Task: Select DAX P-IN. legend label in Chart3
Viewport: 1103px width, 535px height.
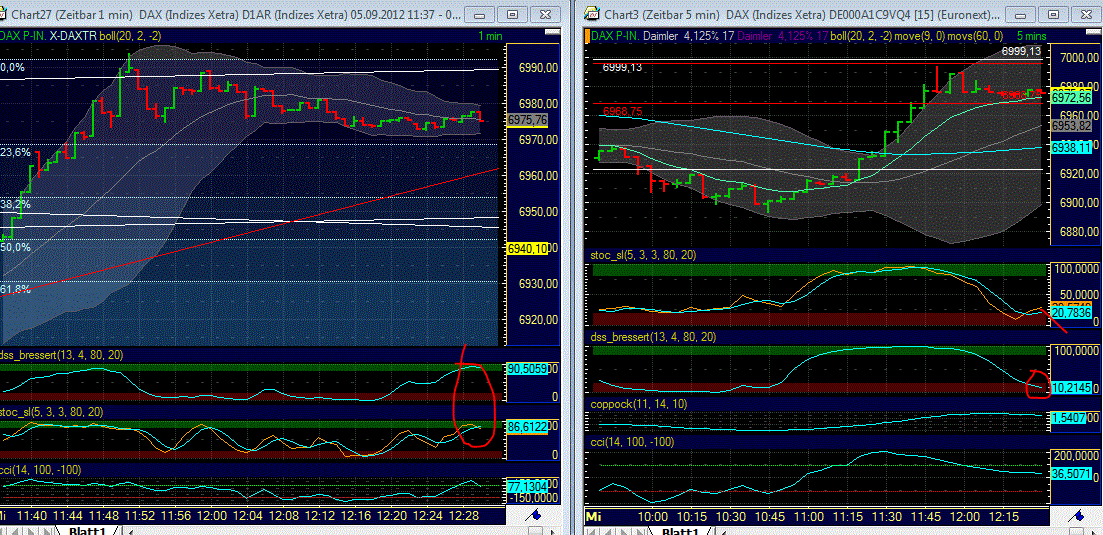Action: (615, 36)
